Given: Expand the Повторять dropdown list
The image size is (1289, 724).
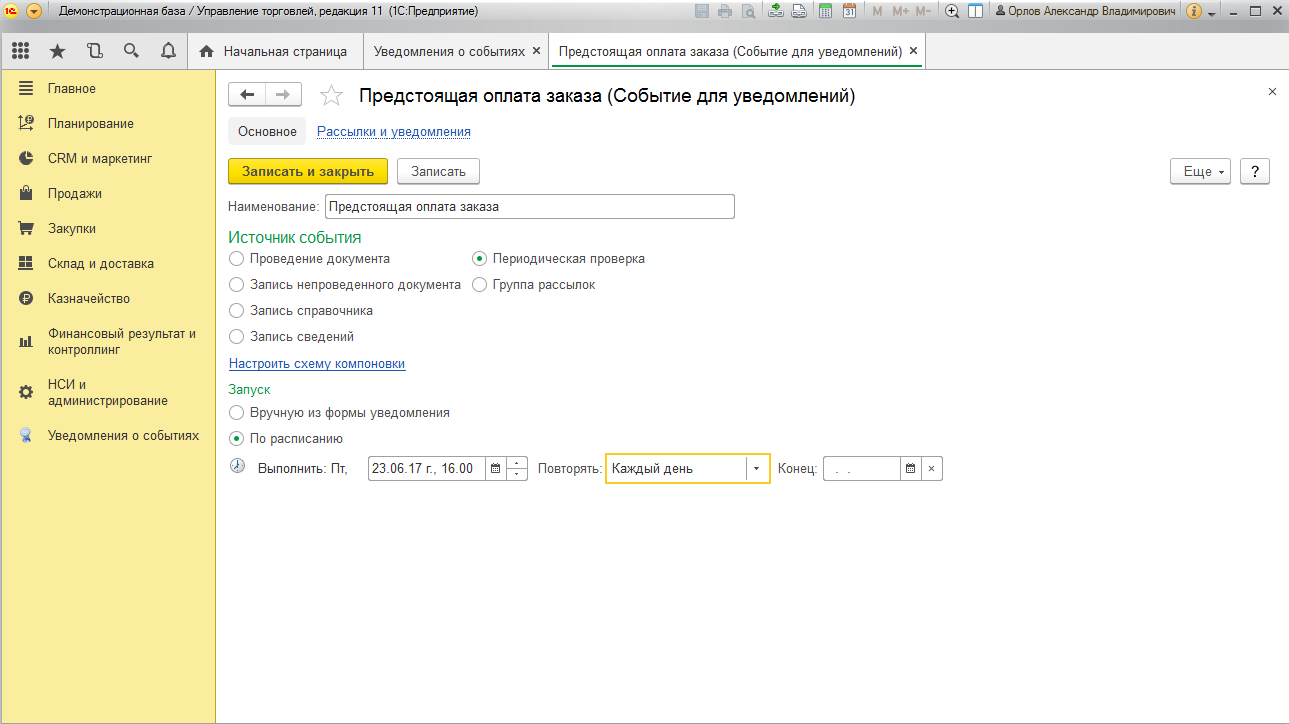Looking at the screenshot, I should click(x=757, y=468).
